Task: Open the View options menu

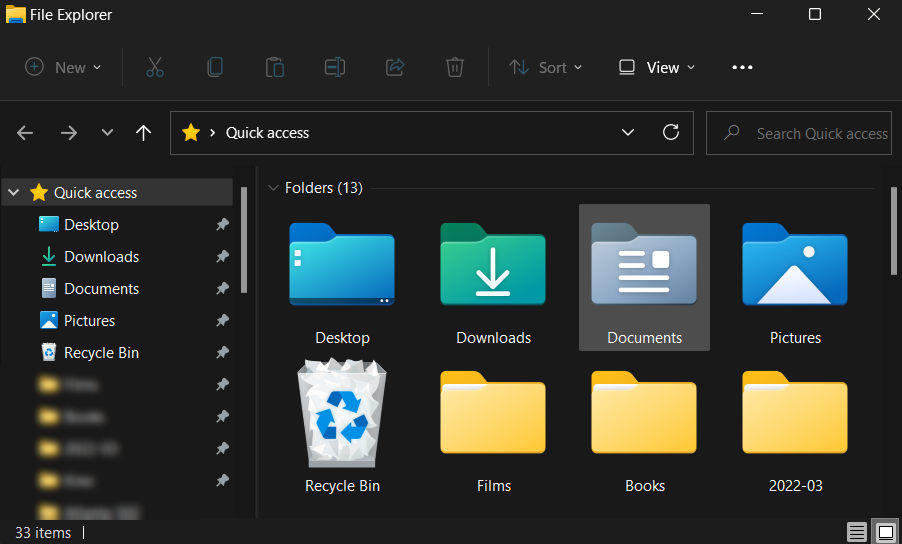Action: click(x=657, y=67)
